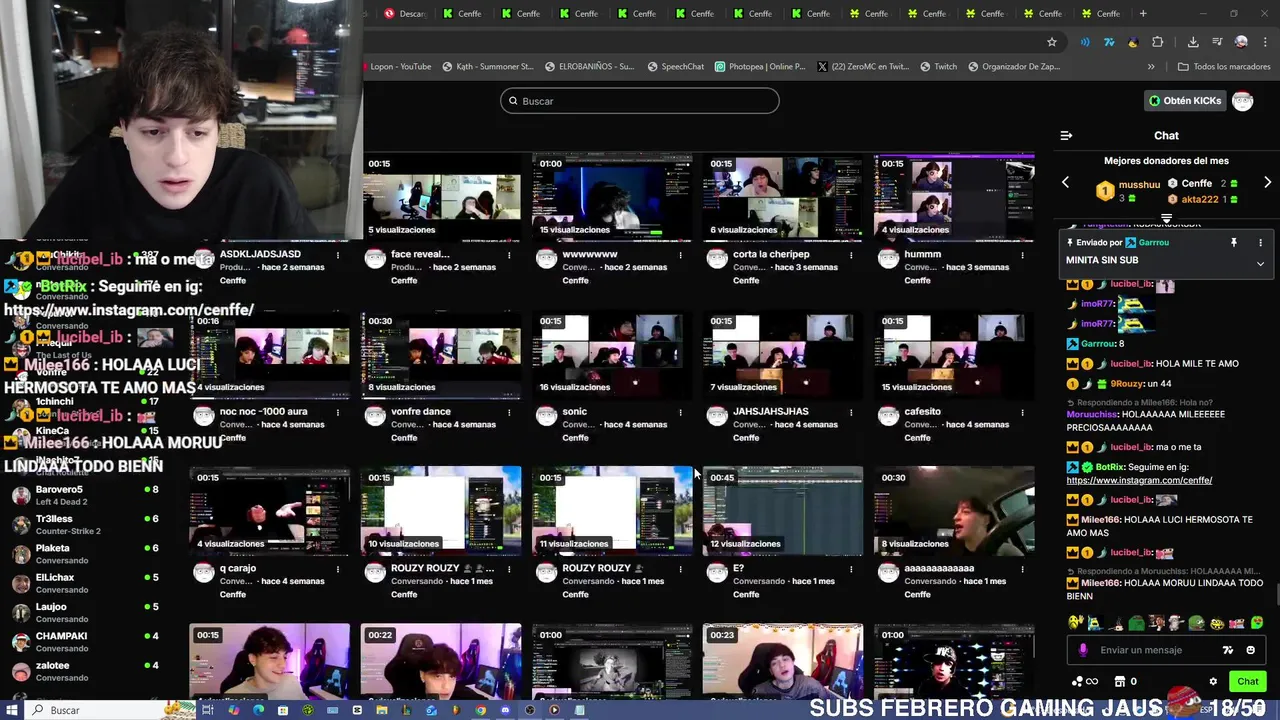The height and width of the screenshot is (720, 1280).
Task: Open pinned message three-dot options
Action: 1260,243
